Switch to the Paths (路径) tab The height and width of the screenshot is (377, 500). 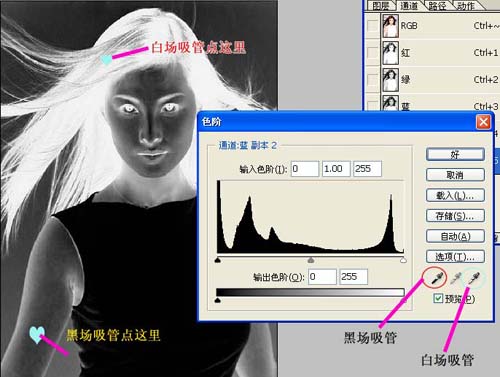437,5
